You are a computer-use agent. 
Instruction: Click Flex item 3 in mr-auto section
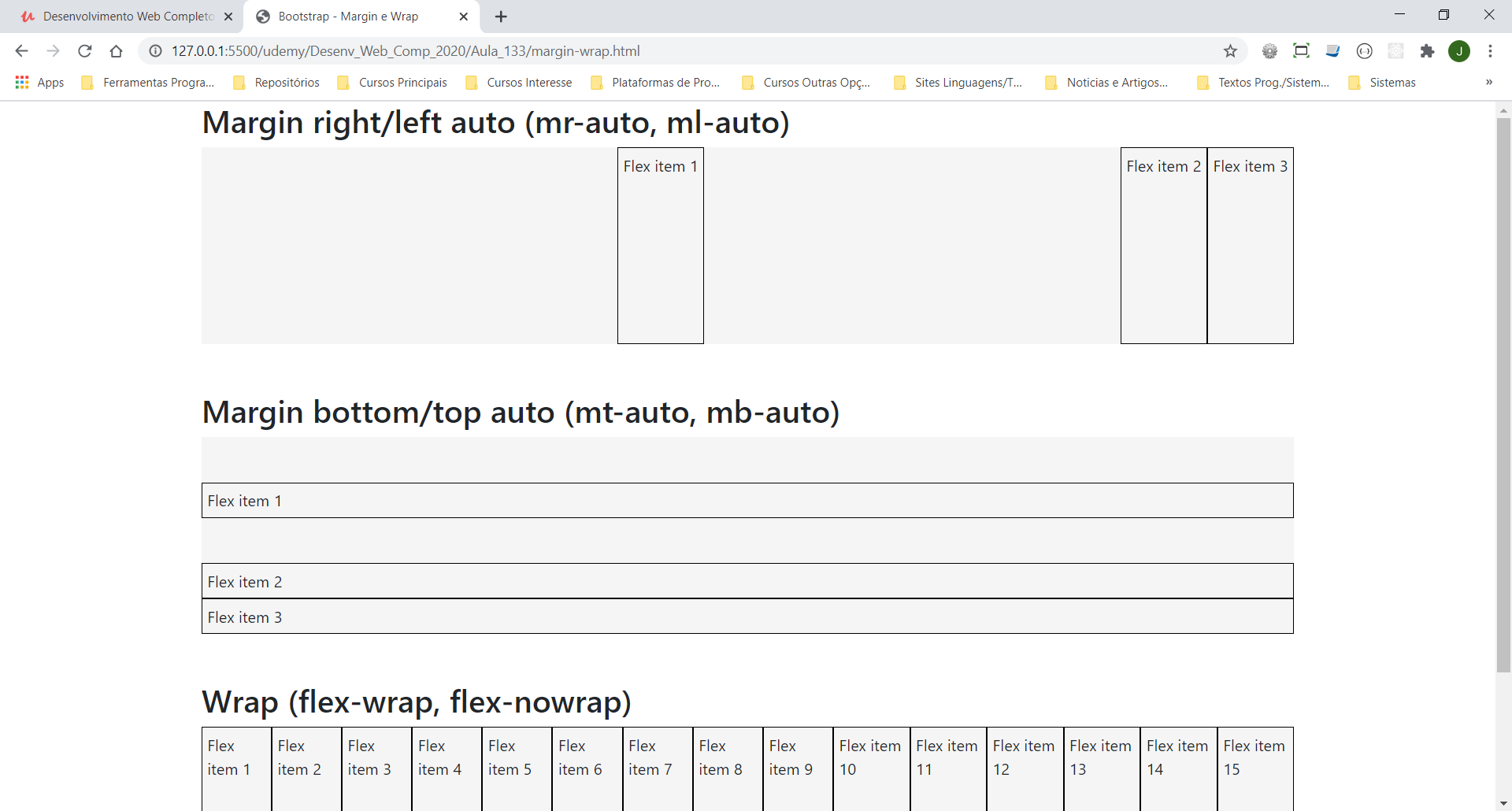pyautogui.click(x=1251, y=246)
